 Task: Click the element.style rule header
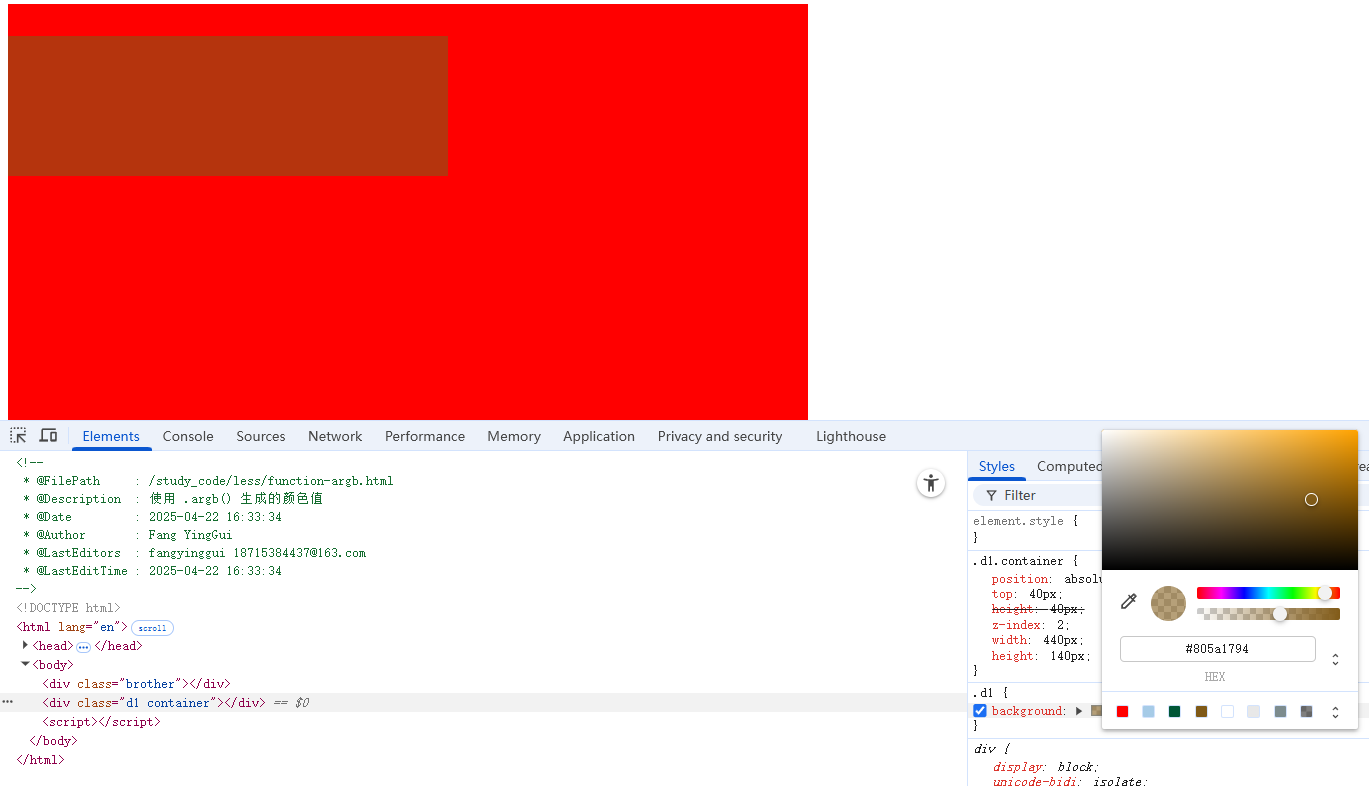(x=1025, y=521)
